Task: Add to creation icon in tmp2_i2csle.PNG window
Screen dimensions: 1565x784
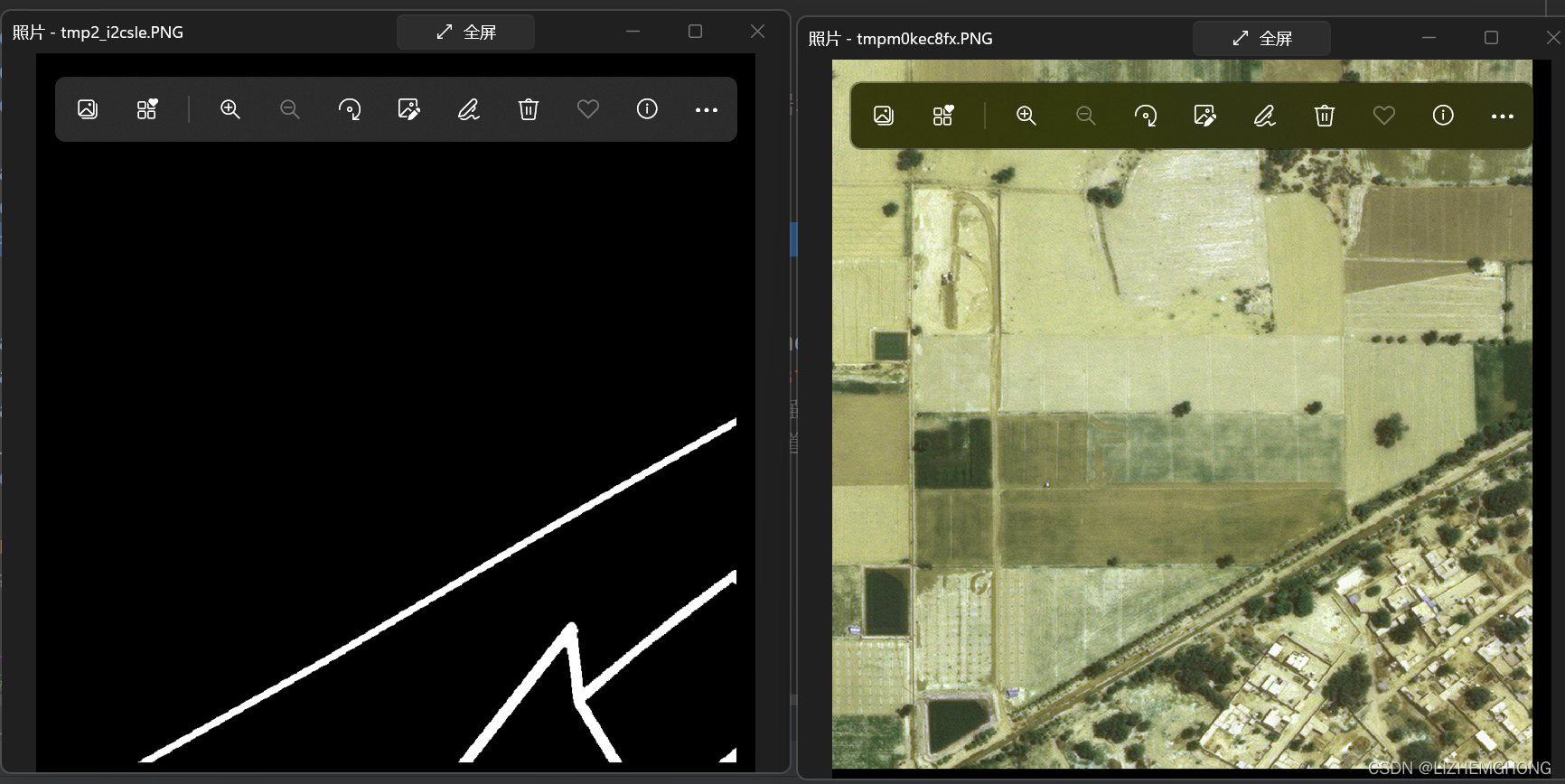Action: 147,109
